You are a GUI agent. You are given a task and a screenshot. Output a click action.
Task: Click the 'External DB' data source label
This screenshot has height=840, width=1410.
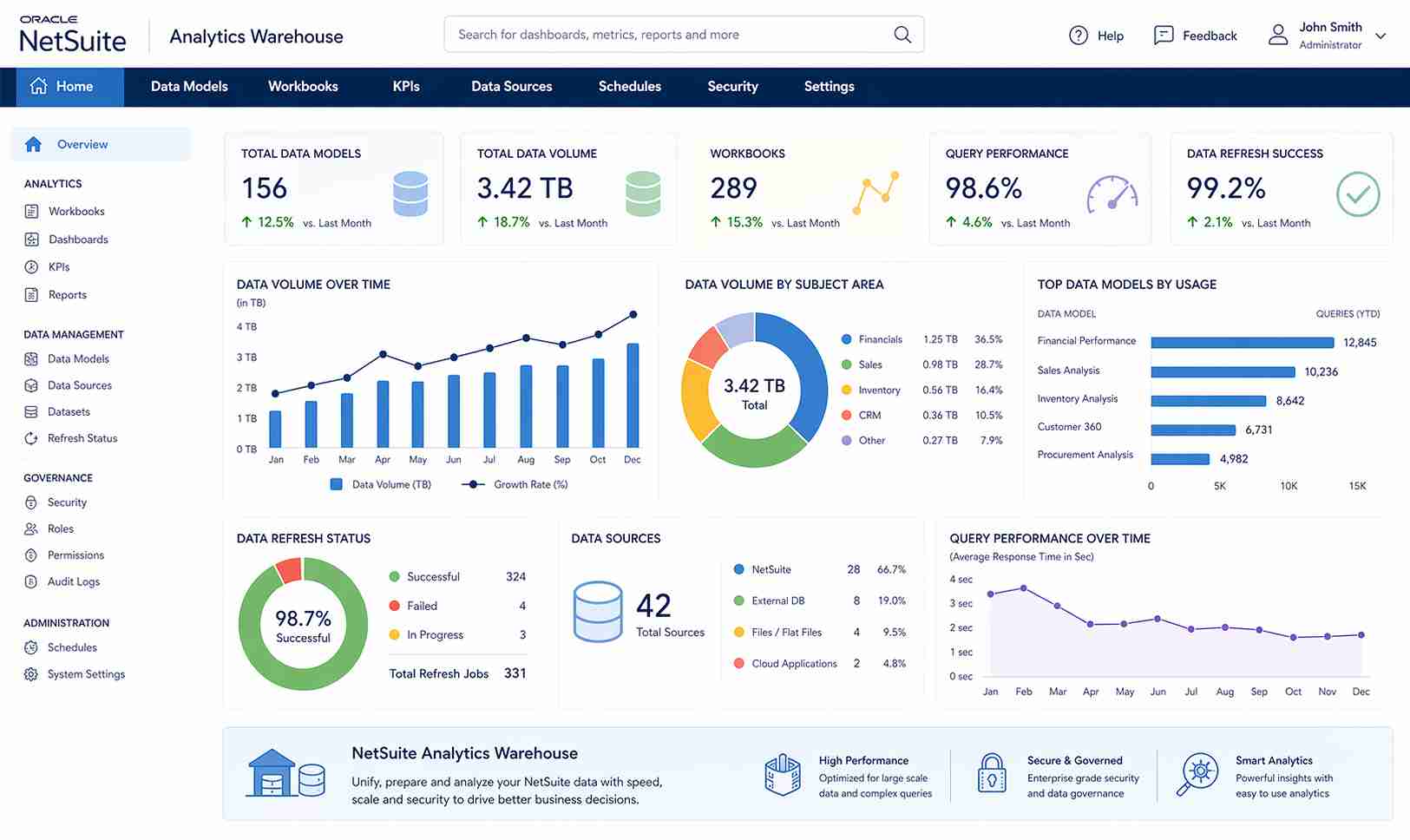(x=778, y=600)
